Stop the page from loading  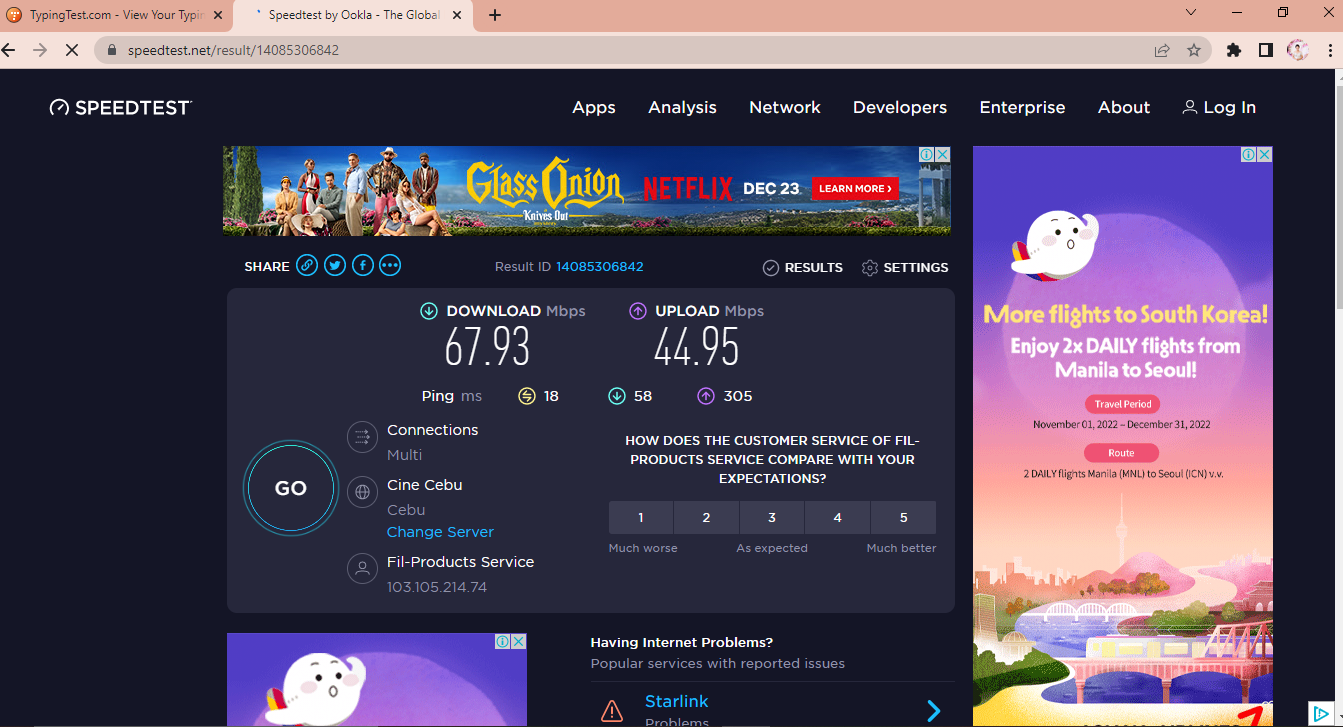(x=71, y=50)
